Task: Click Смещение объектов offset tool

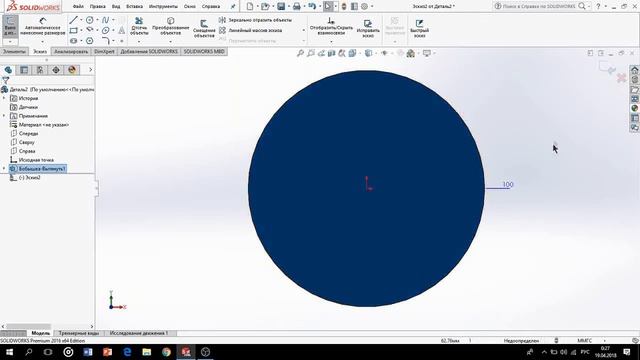Action: click(204, 29)
